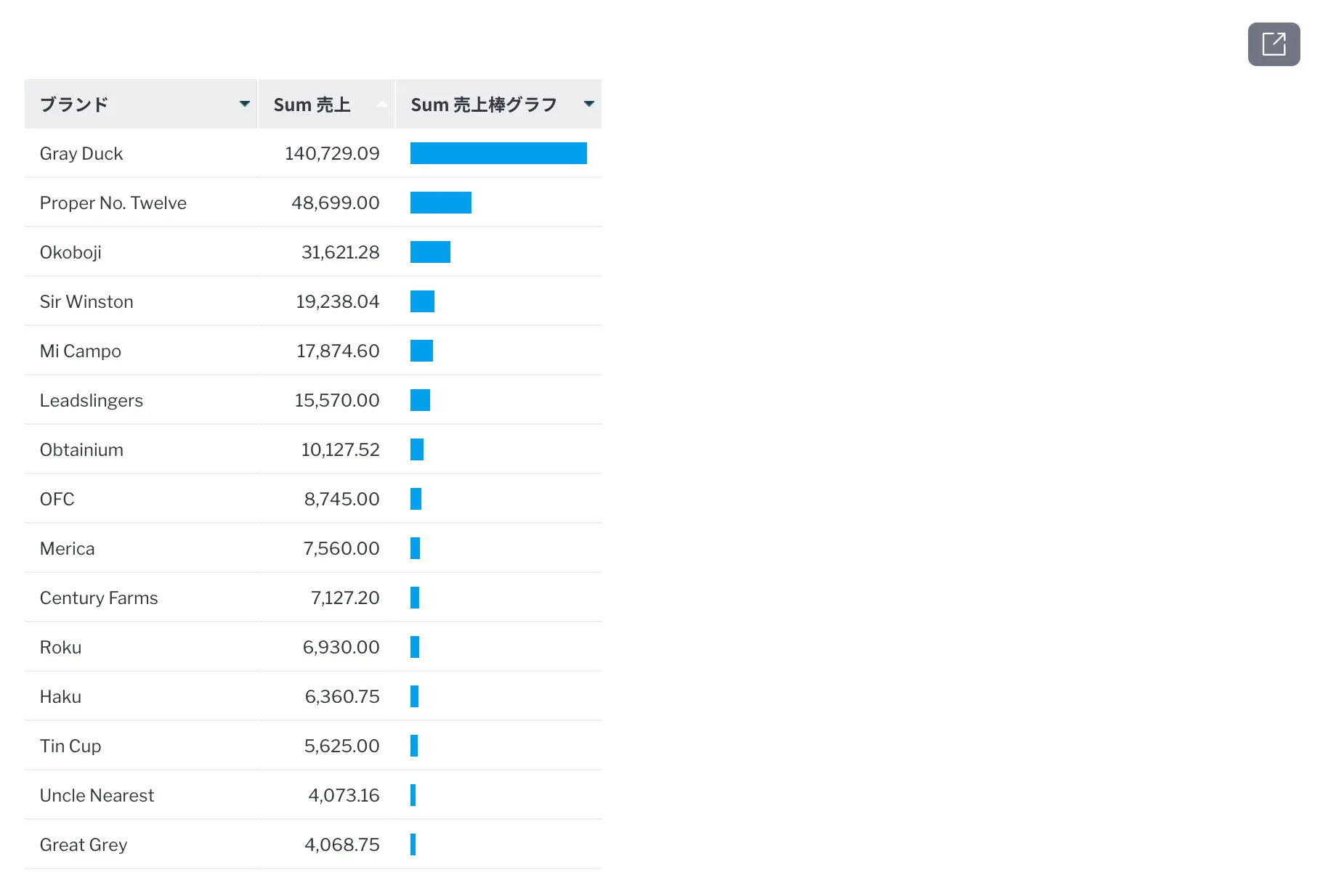The image size is (1328, 896).
Task: Click the Sir Winston brand cell
Action: [86, 301]
